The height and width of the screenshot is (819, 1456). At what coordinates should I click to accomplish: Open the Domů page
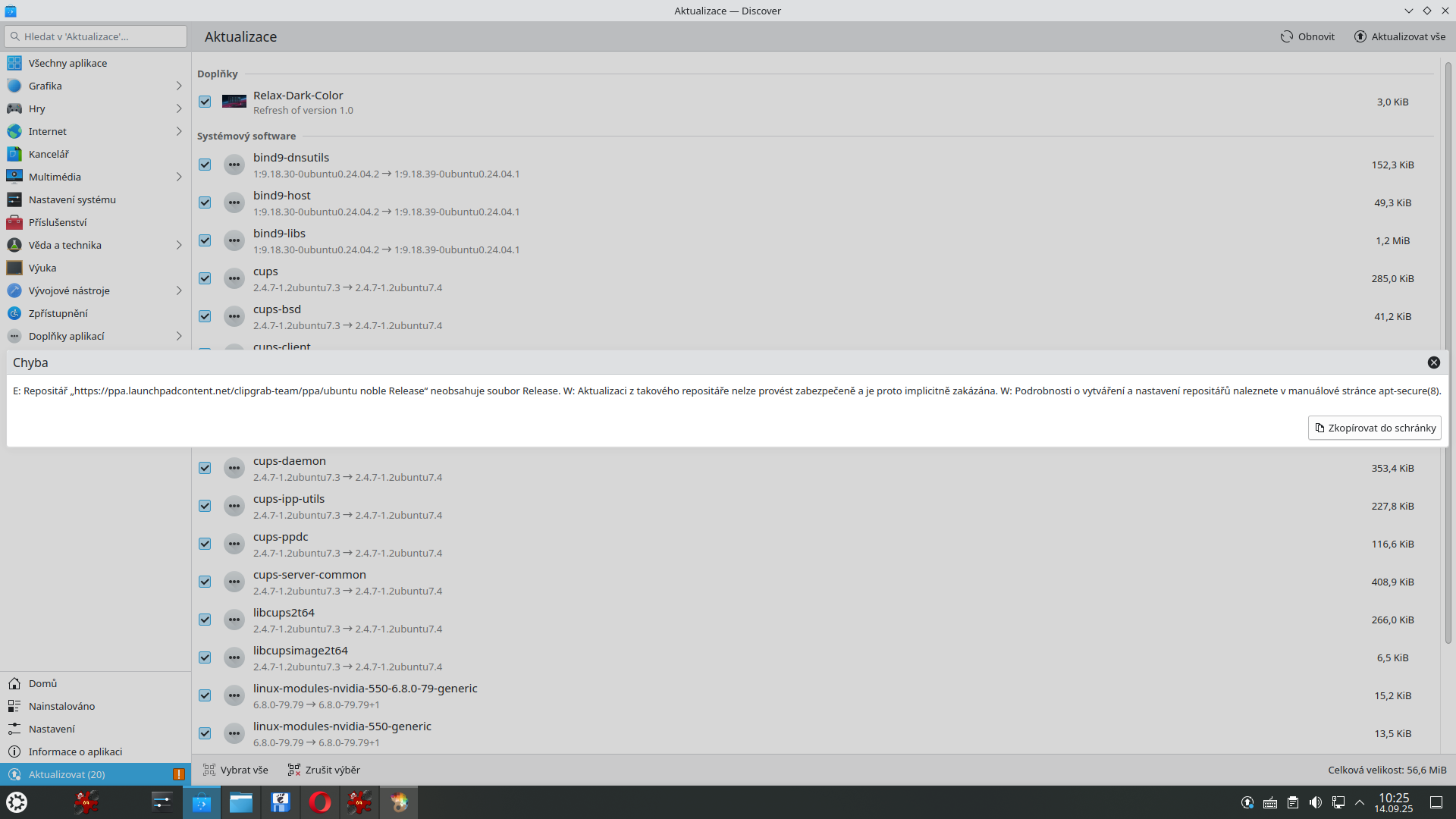[x=96, y=683]
